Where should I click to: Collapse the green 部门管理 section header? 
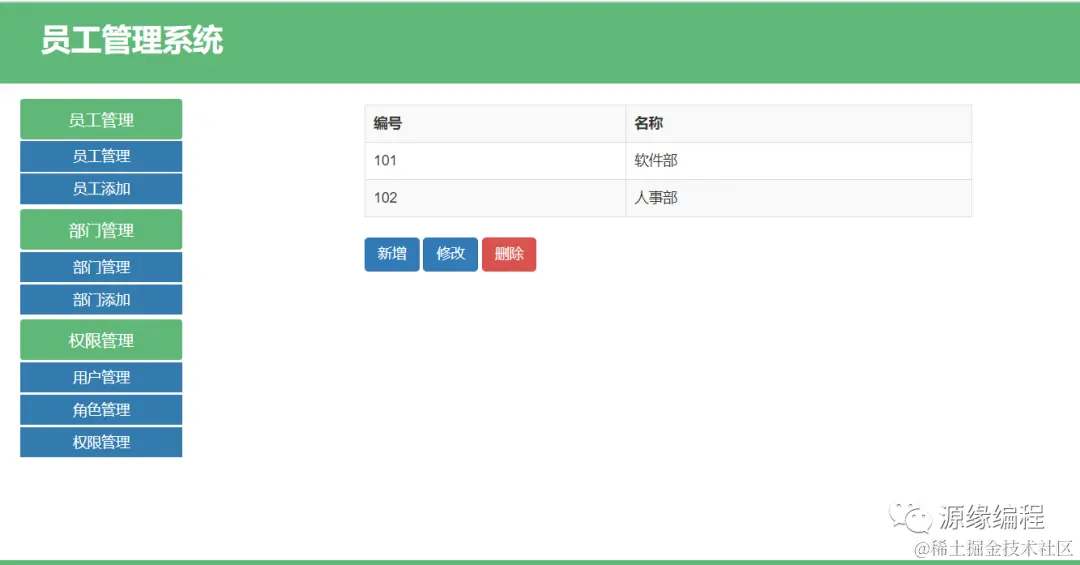pyautogui.click(x=101, y=229)
